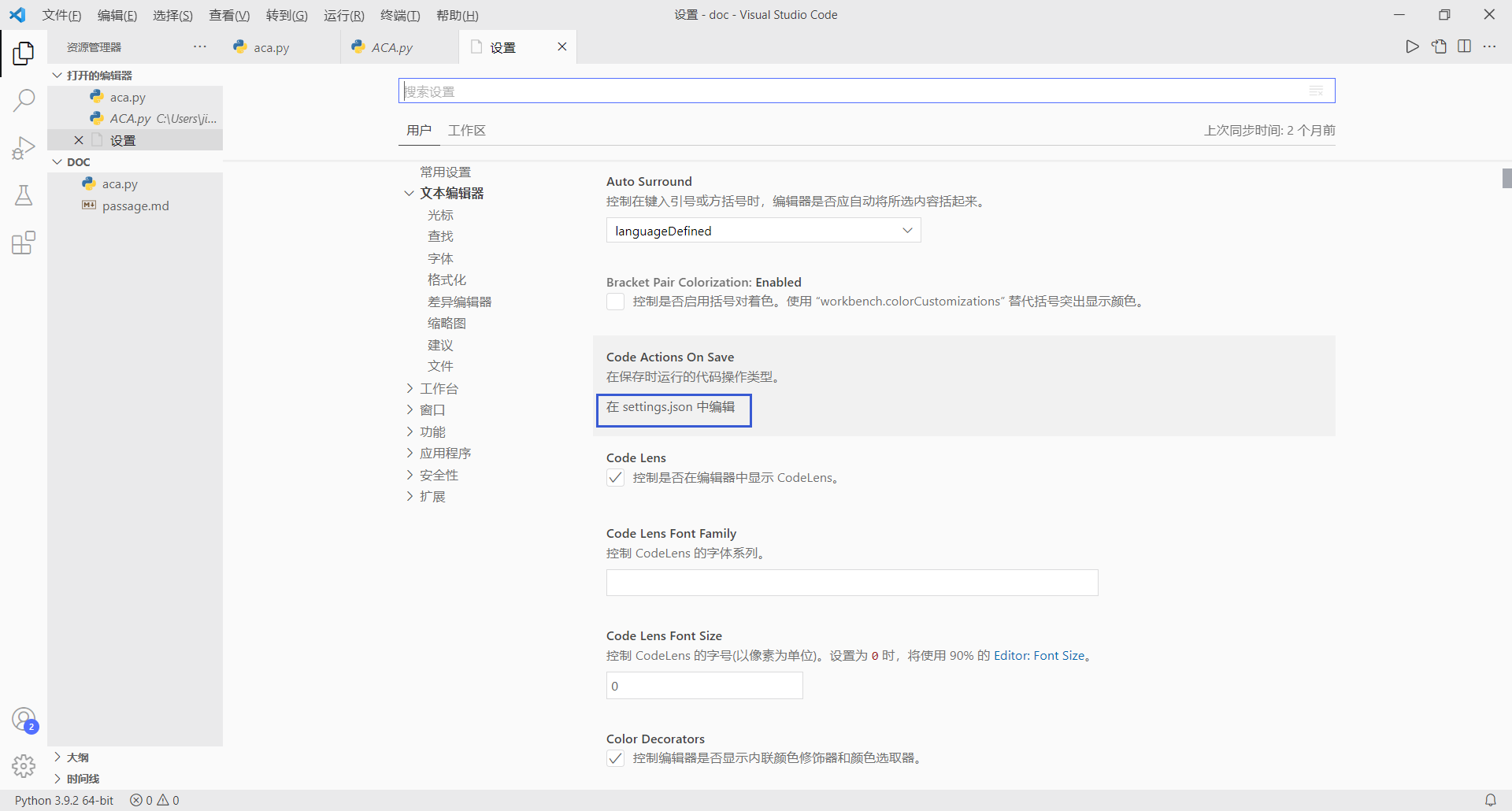Switch to 工作区 settings tab
Screen dimensions: 1512x811
tap(467, 131)
